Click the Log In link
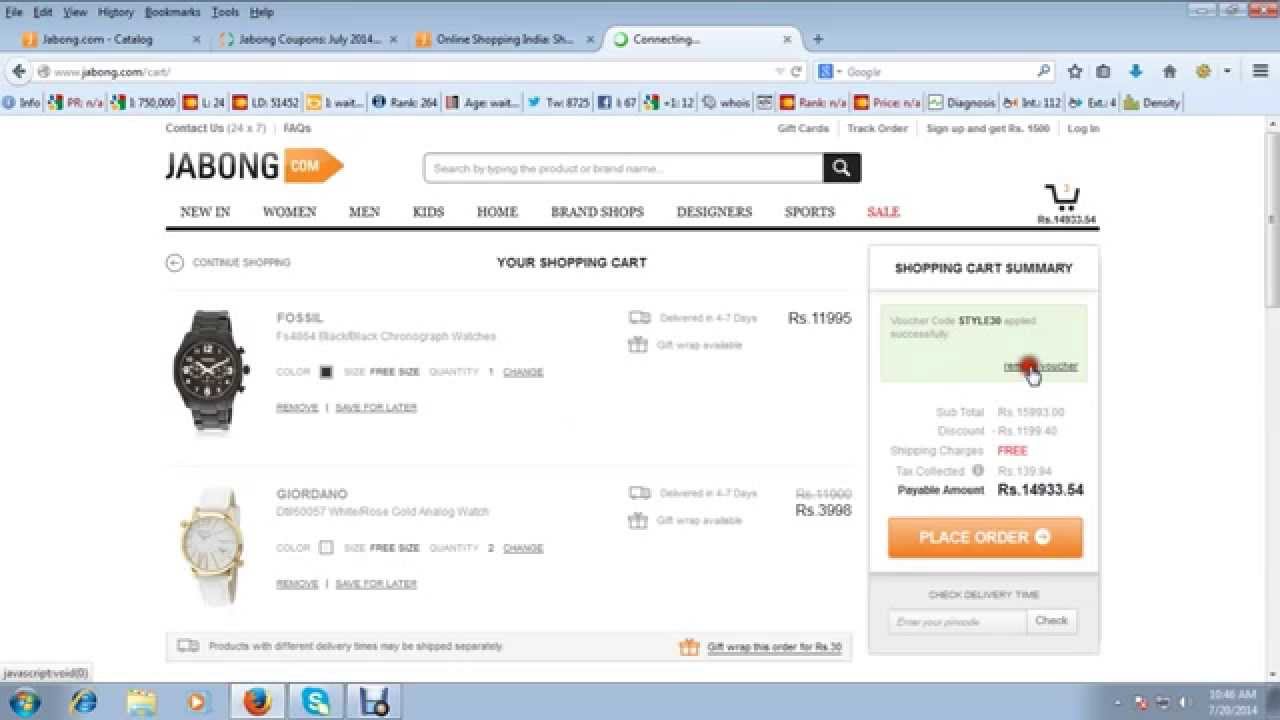This screenshot has height=720, width=1280. point(1083,128)
